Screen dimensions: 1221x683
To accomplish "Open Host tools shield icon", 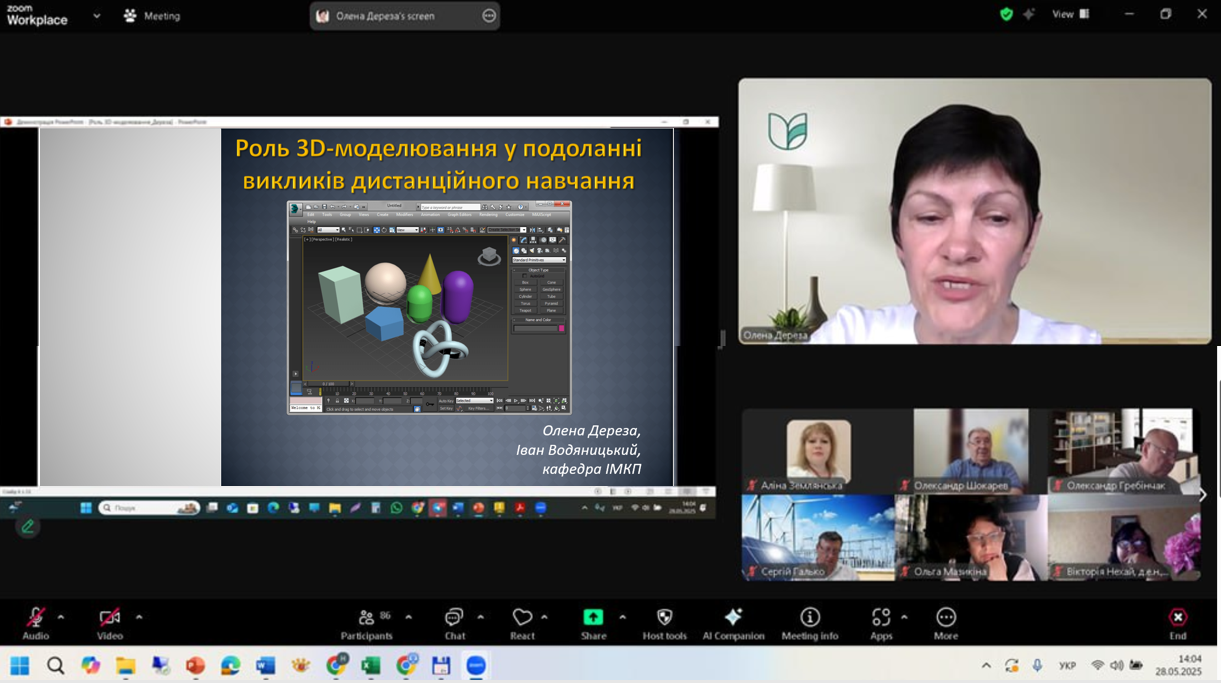I will pyautogui.click(x=664, y=623).
